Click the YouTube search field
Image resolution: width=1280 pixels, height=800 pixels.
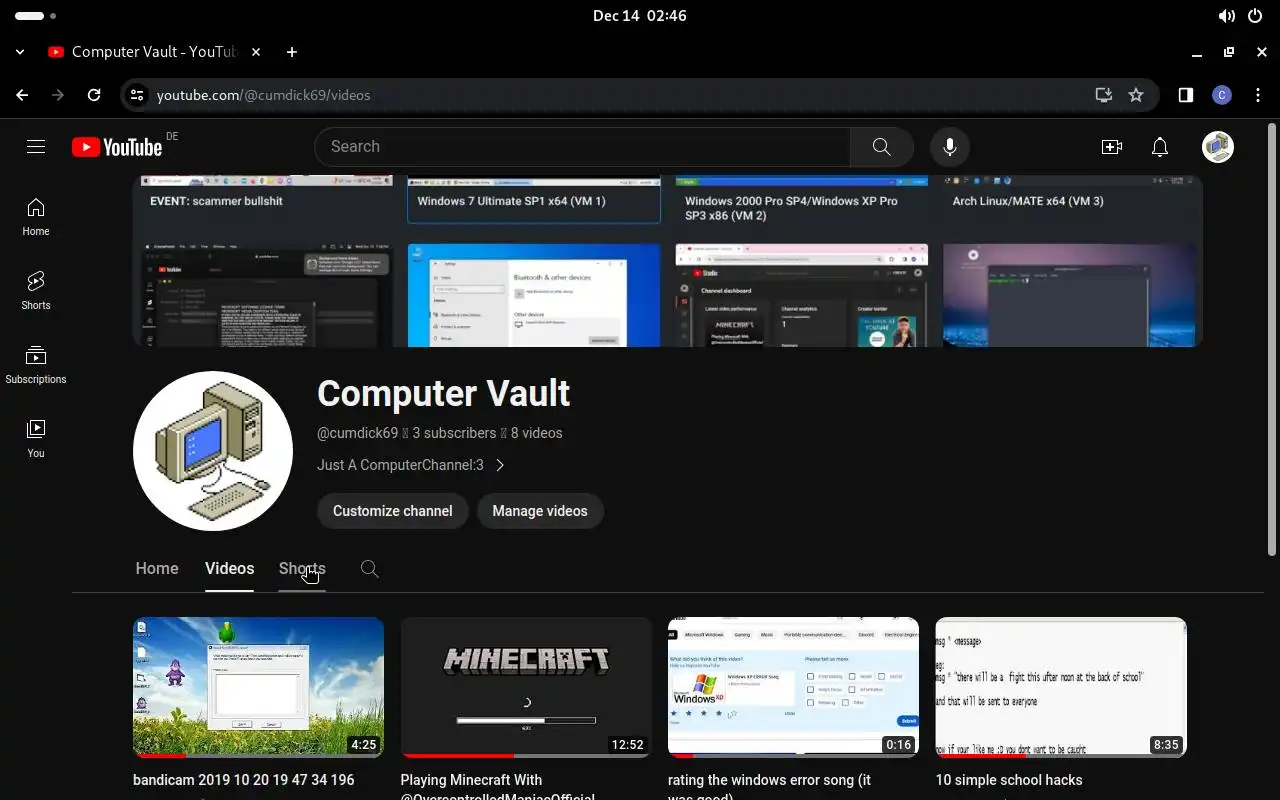pyautogui.click(x=582, y=147)
